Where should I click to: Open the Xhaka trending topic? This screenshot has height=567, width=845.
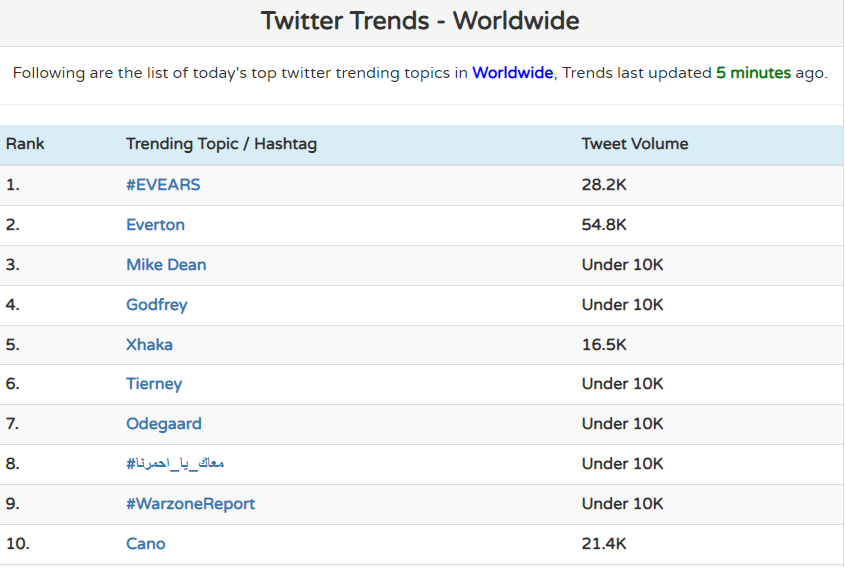149,344
